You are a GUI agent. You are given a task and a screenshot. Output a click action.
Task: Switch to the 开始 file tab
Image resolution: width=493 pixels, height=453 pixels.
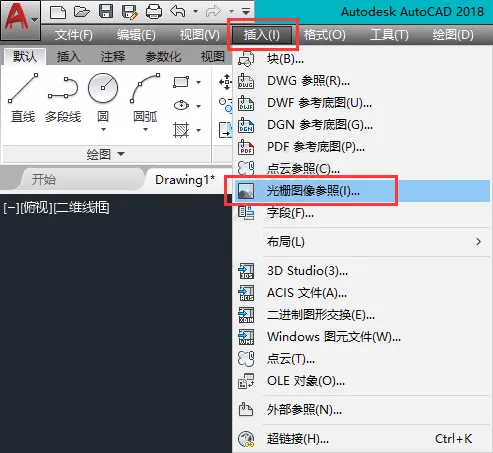pyautogui.click(x=43, y=180)
